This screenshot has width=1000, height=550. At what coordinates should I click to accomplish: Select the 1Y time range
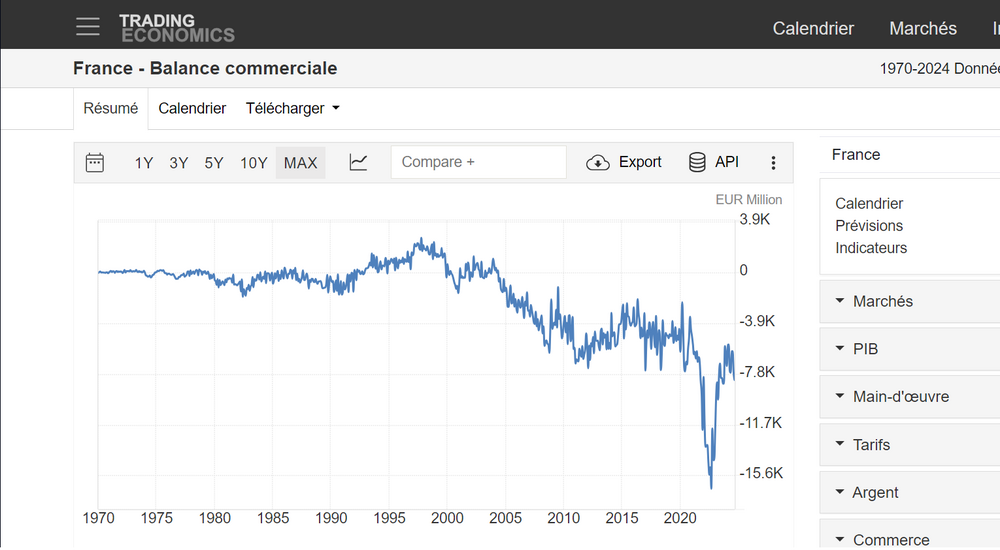(x=144, y=163)
